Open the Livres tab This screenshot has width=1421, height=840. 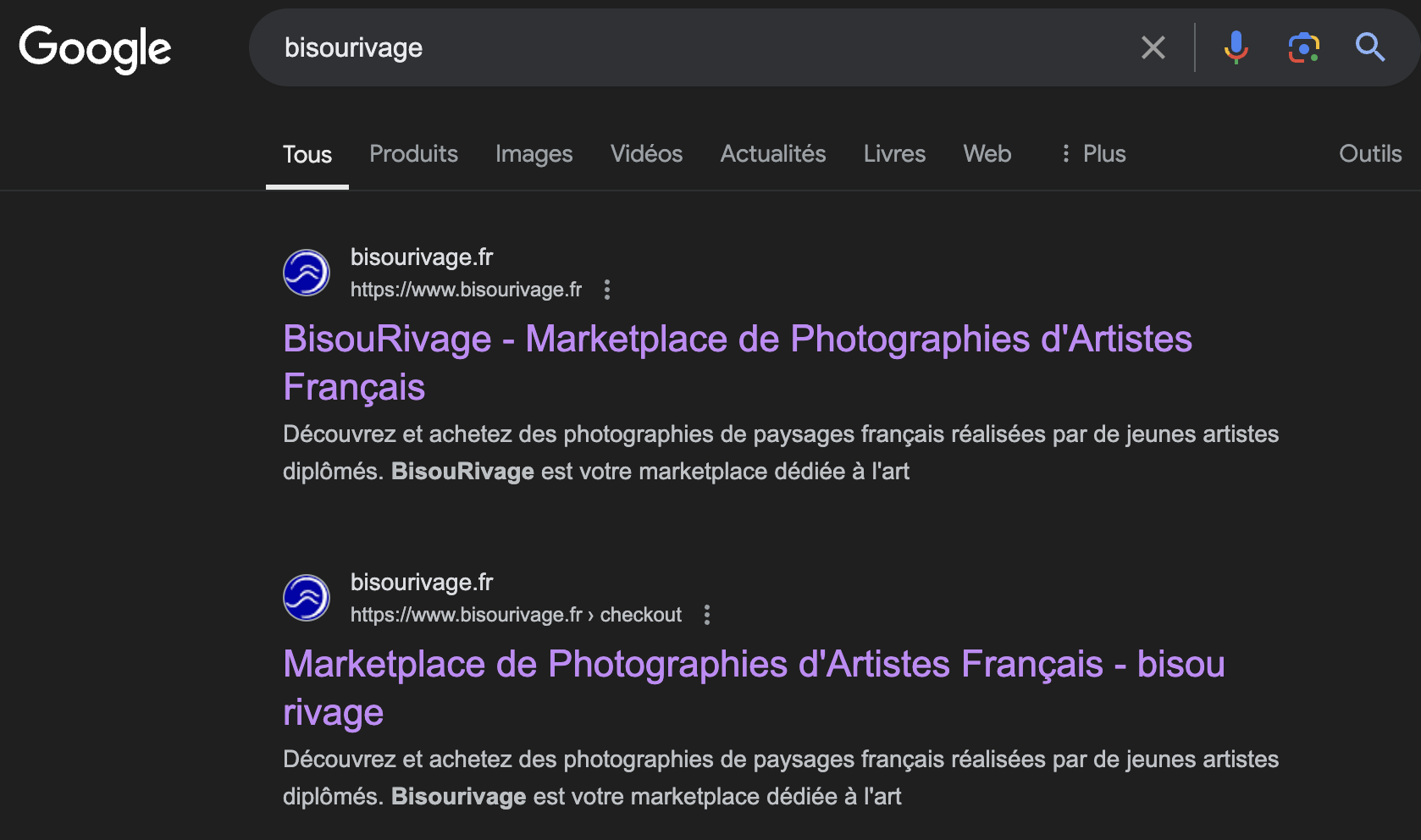tap(894, 153)
